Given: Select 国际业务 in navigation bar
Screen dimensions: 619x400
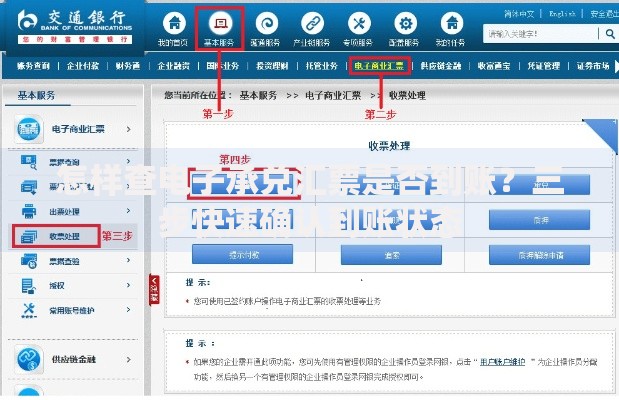Looking at the screenshot, I should (x=223, y=66).
